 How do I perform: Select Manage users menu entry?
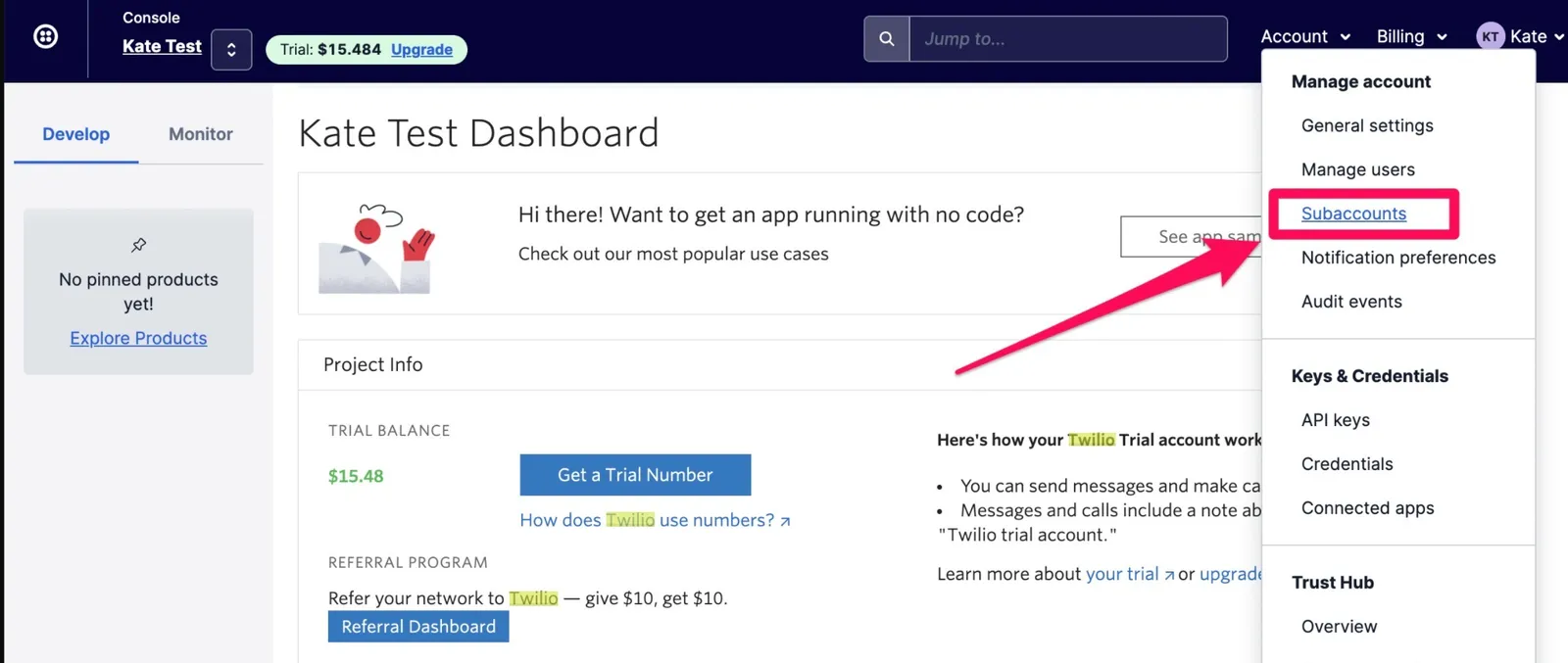click(x=1358, y=169)
